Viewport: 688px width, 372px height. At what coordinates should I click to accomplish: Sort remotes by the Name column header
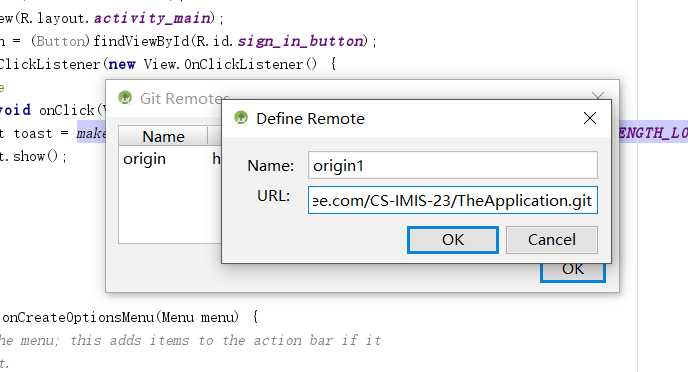(163, 136)
